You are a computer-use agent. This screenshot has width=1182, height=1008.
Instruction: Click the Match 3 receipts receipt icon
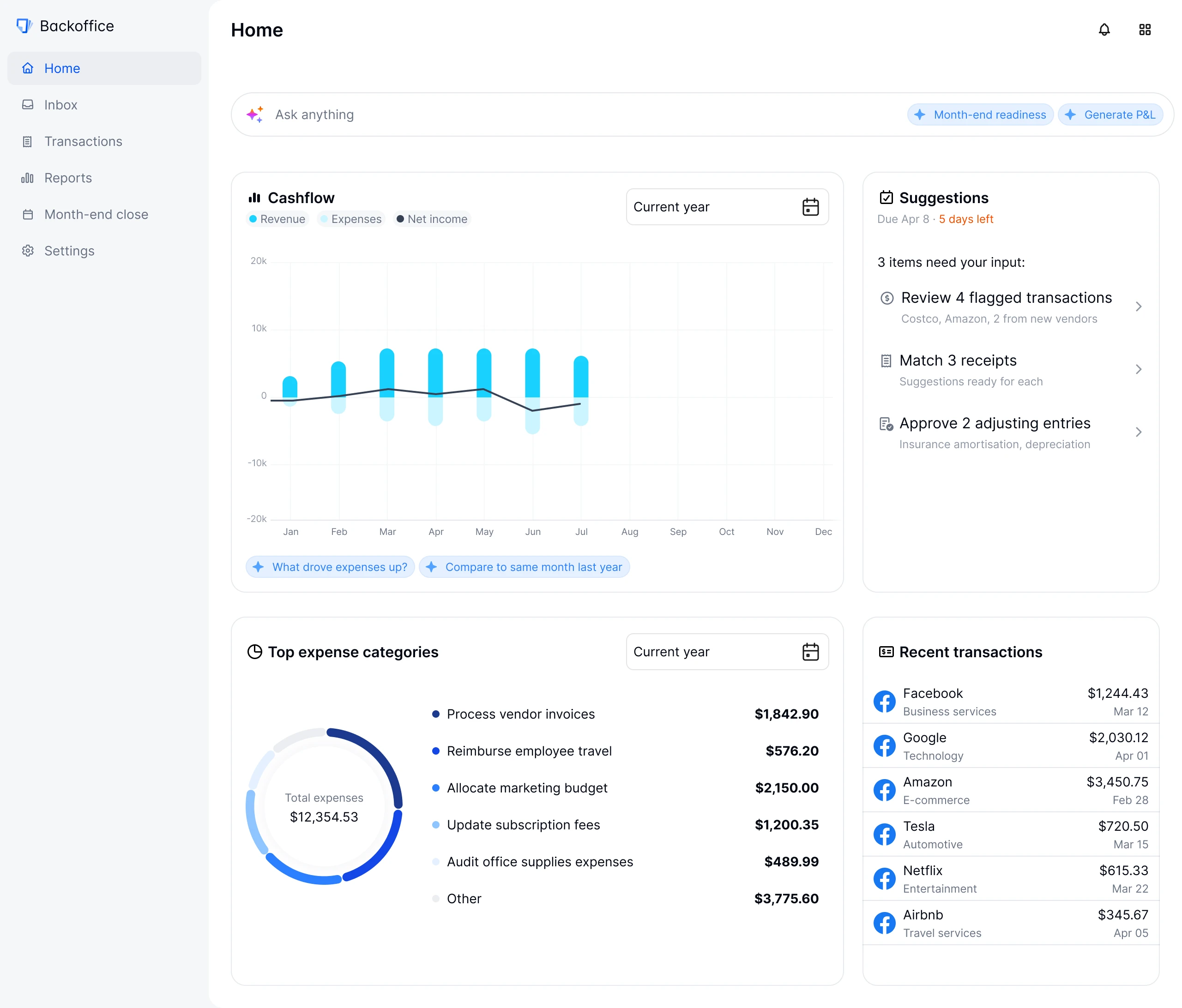coord(886,361)
